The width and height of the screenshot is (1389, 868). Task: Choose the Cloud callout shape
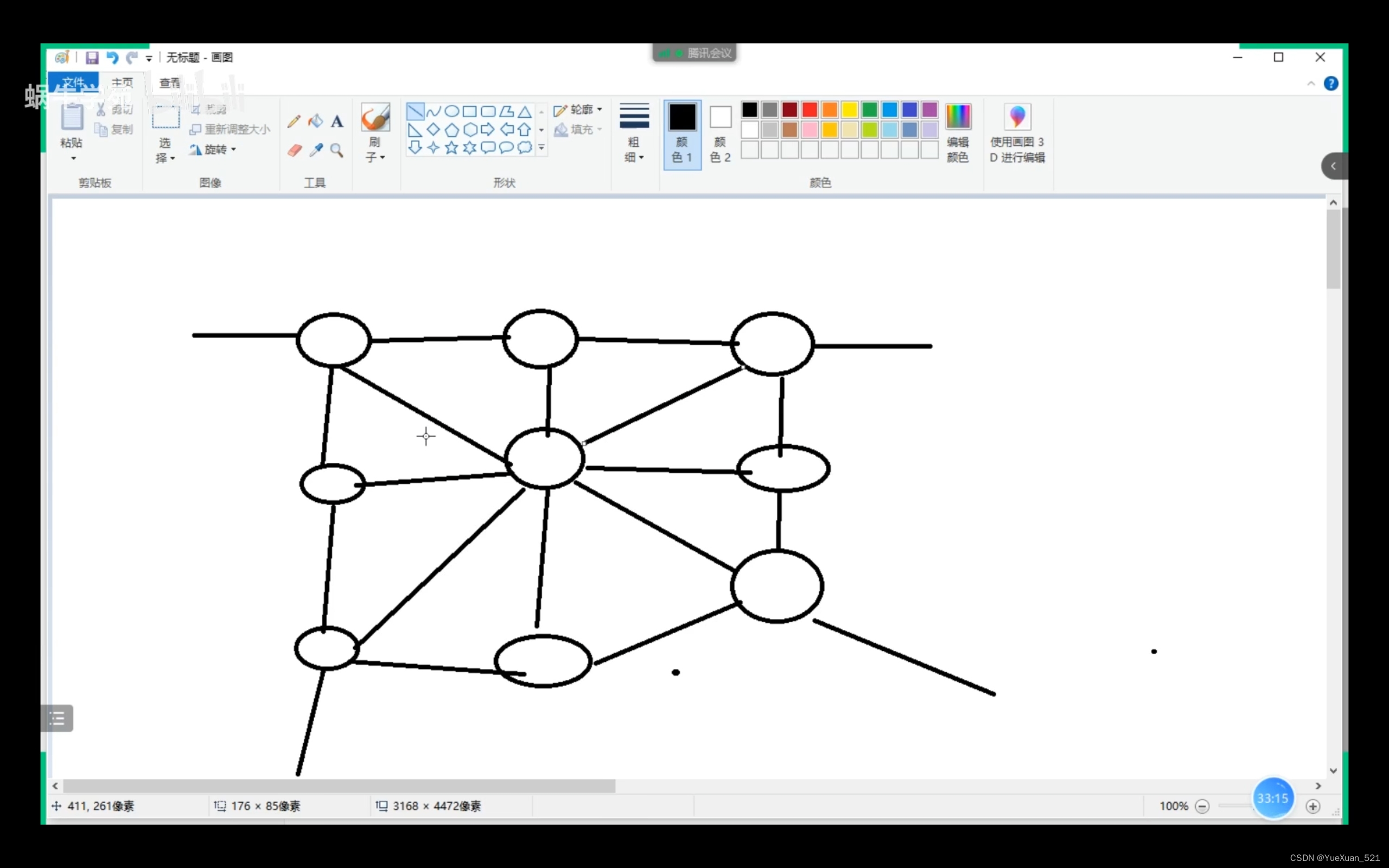click(525, 148)
